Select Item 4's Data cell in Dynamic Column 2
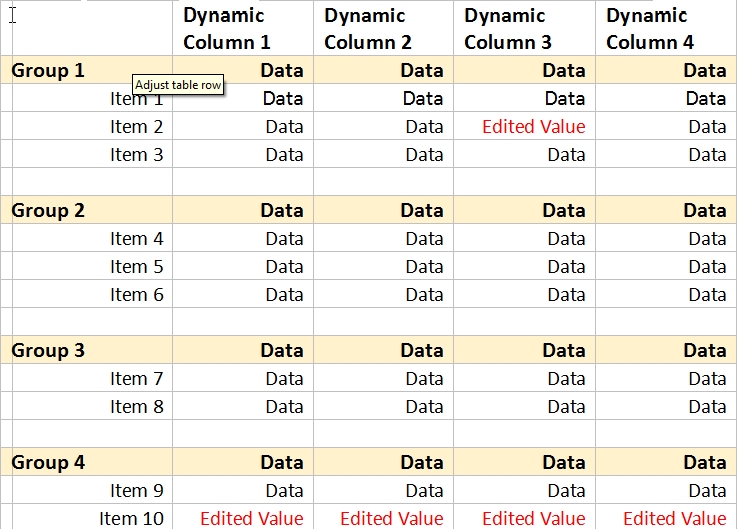The image size is (748, 530). [424, 239]
